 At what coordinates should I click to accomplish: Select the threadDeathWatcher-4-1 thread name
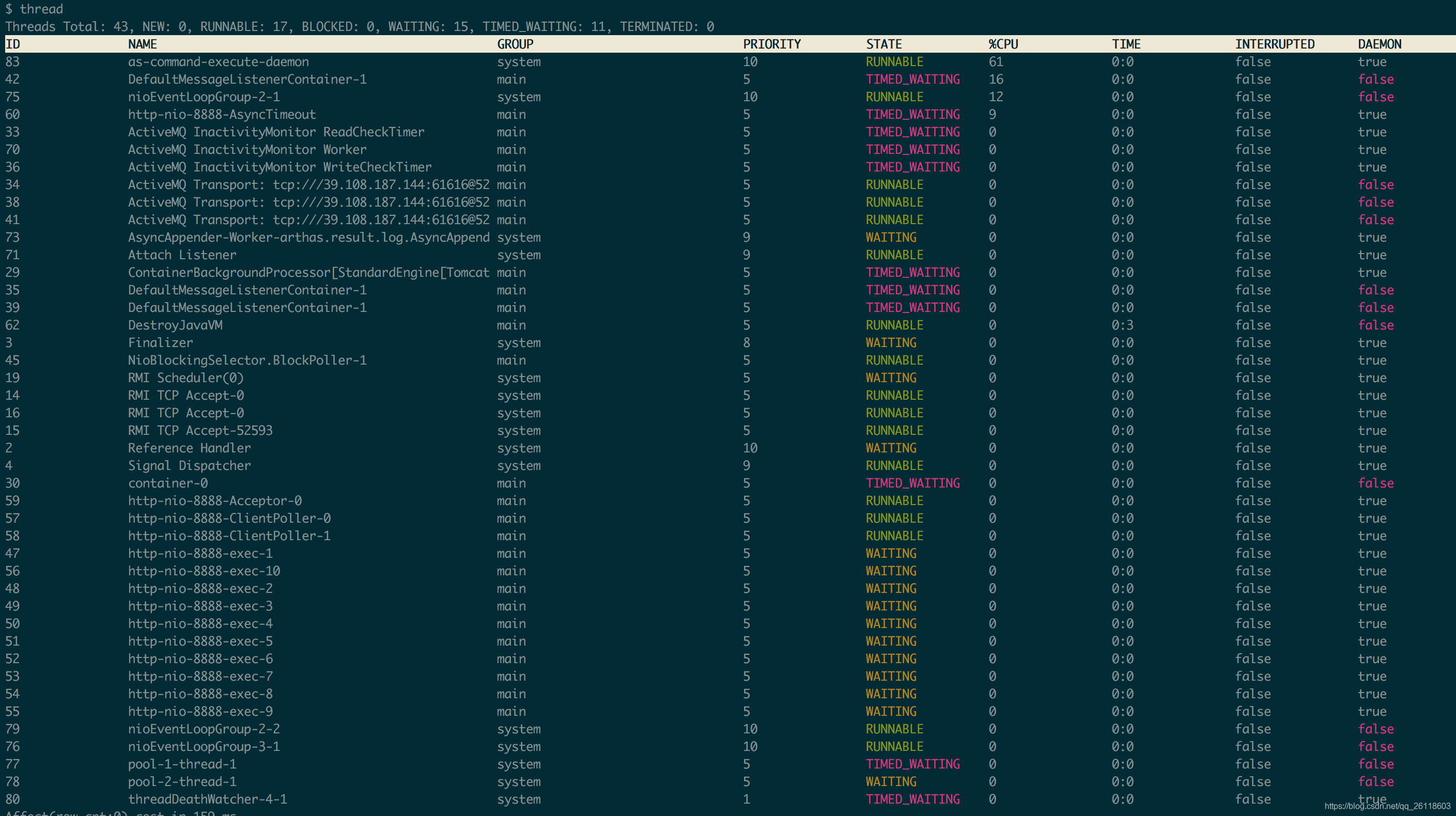pos(207,798)
